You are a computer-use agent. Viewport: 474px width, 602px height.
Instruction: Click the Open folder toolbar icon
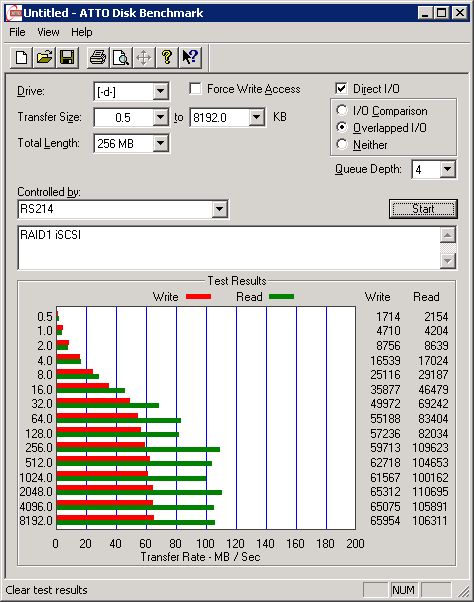[44, 58]
